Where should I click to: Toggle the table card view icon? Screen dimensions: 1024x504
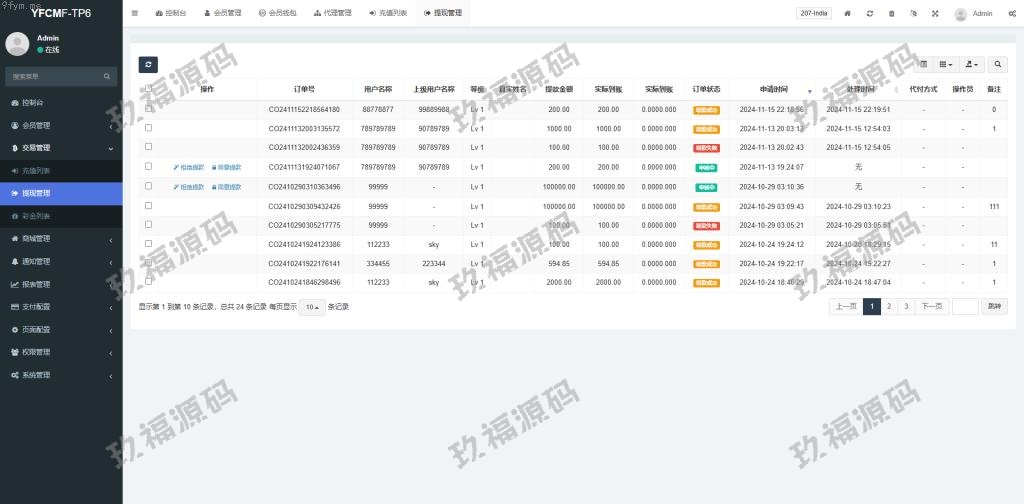coord(924,64)
